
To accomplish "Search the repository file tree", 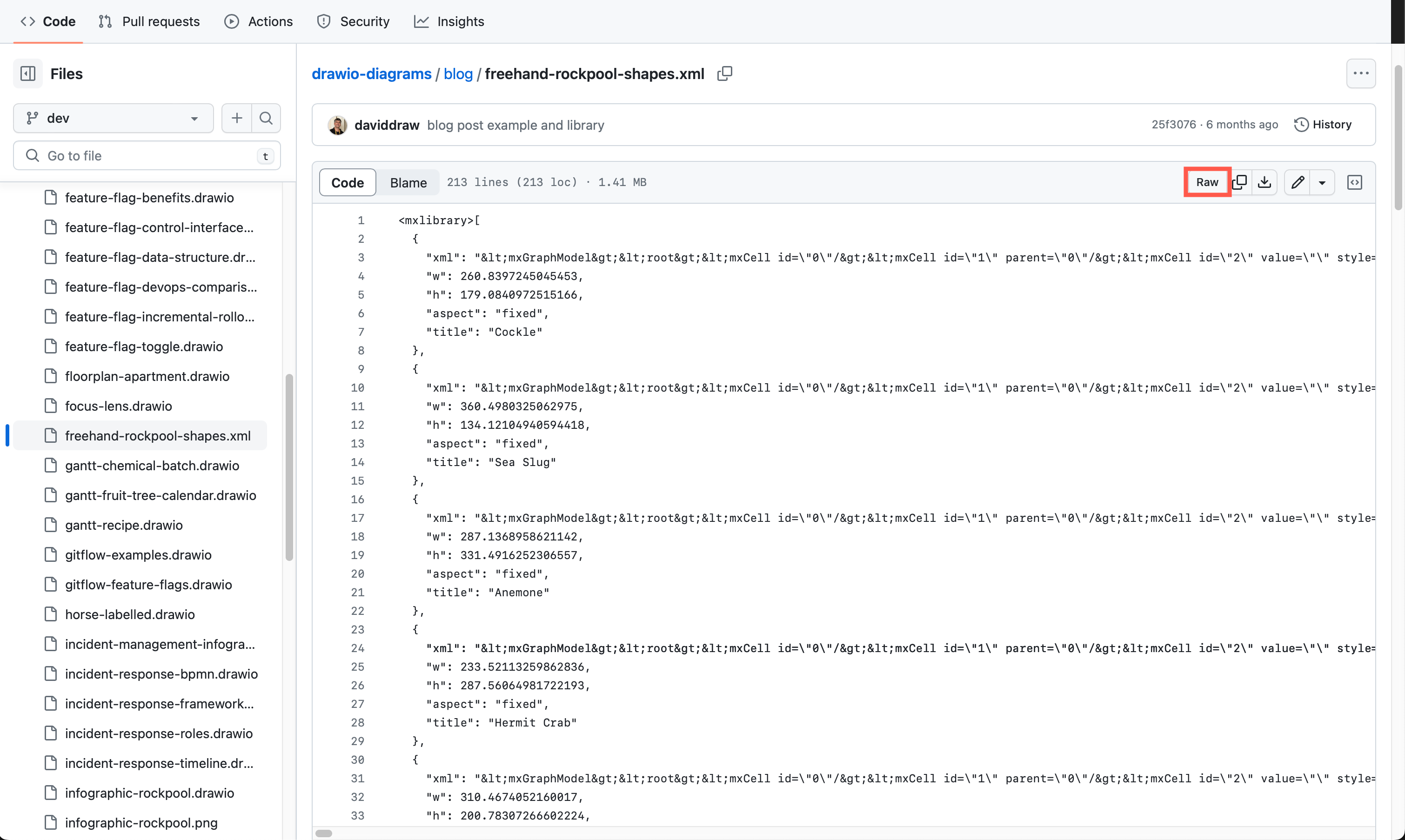I will click(266, 118).
